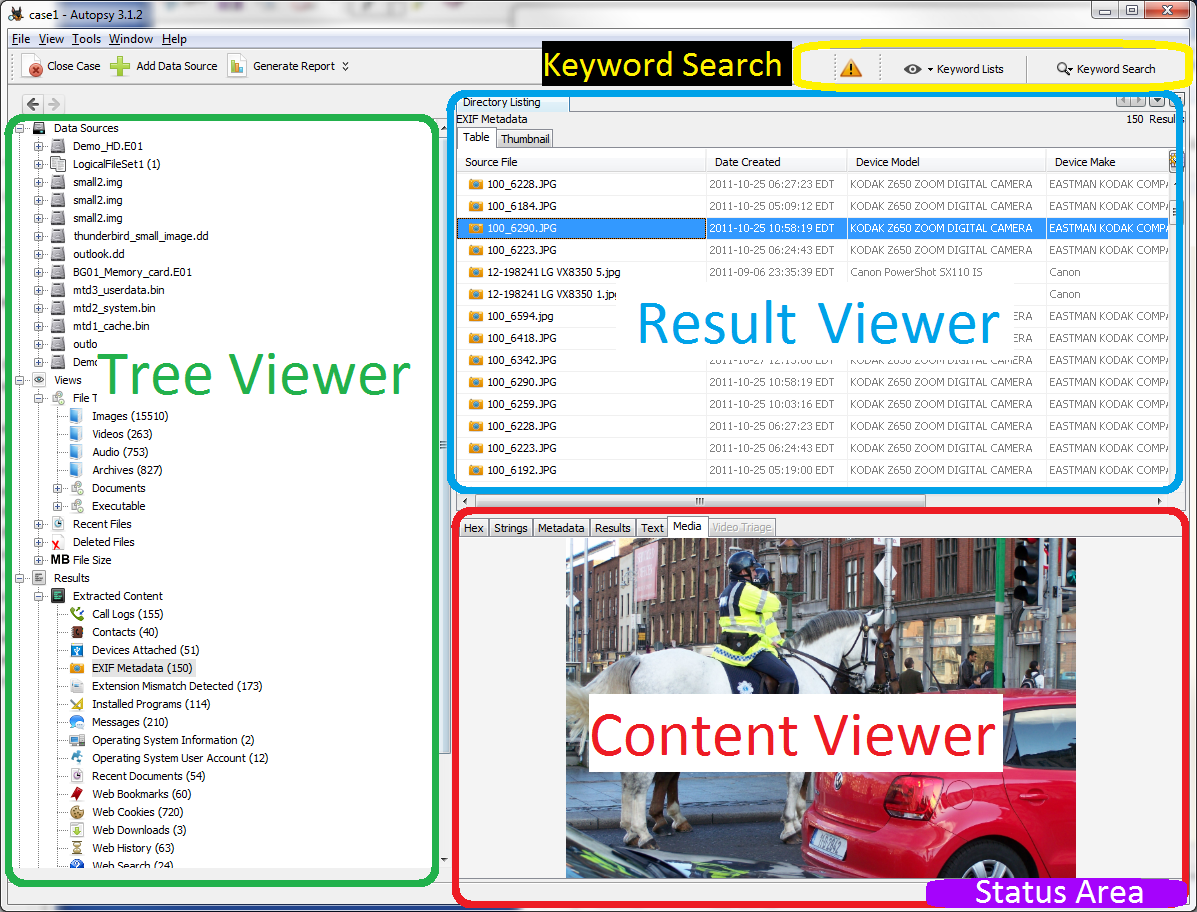Viewport: 1197px width, 912px height.
Task: Click the Web History hourglass icon
Action: 77,848
